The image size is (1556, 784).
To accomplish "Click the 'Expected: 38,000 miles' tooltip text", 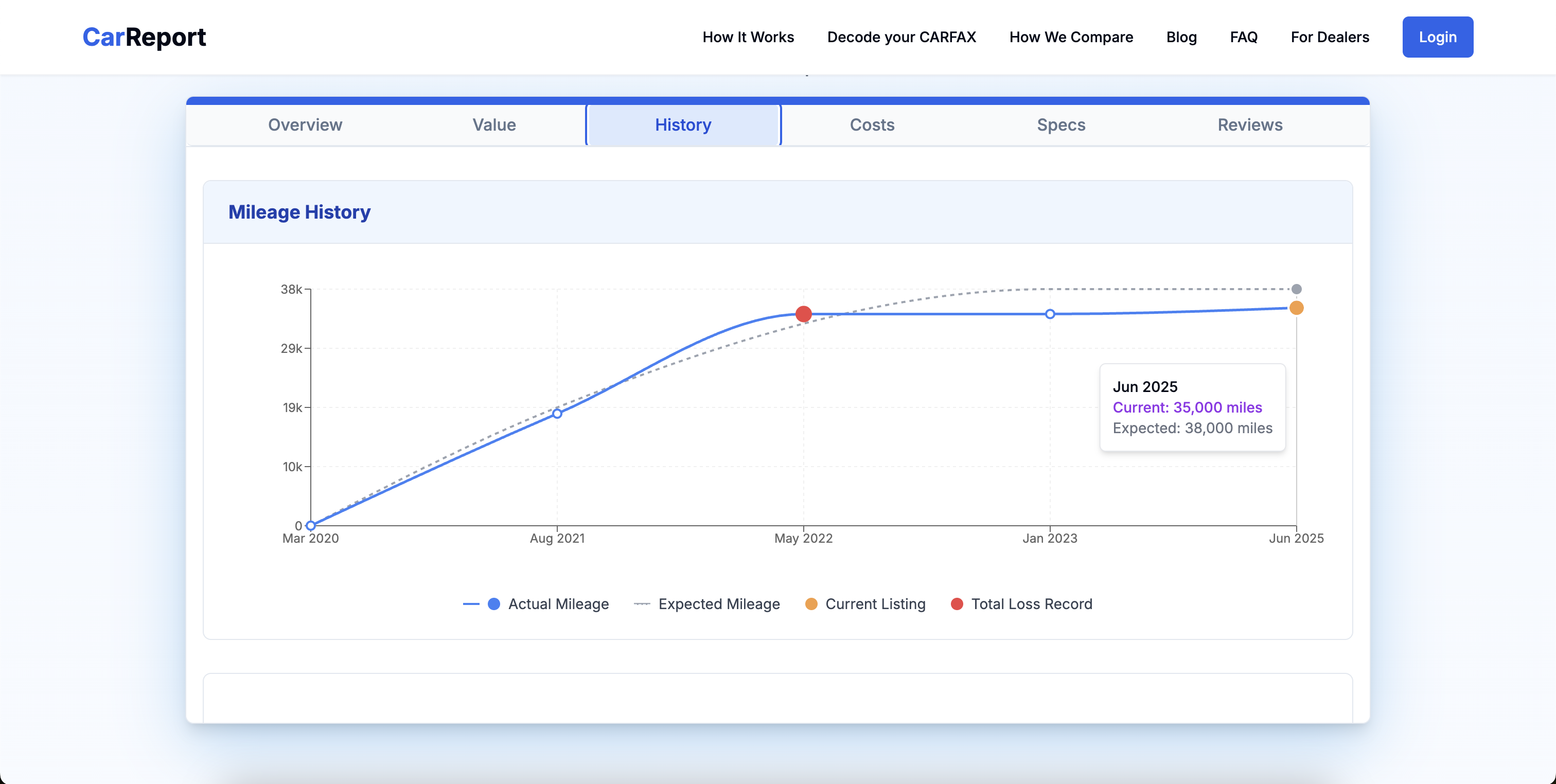I will (x=1192, y=428).
